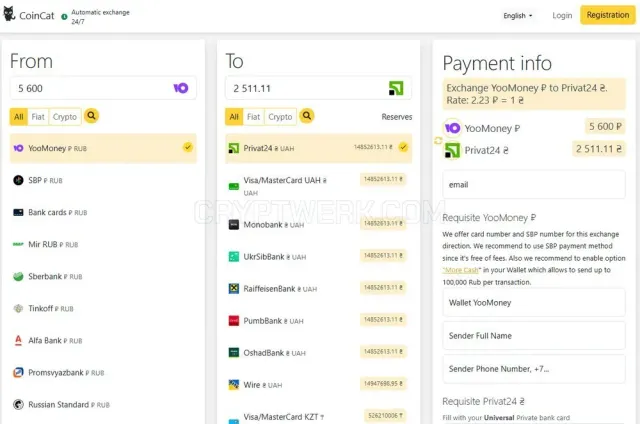Choose YooMoney RUB icon in From list

(18, 148)
